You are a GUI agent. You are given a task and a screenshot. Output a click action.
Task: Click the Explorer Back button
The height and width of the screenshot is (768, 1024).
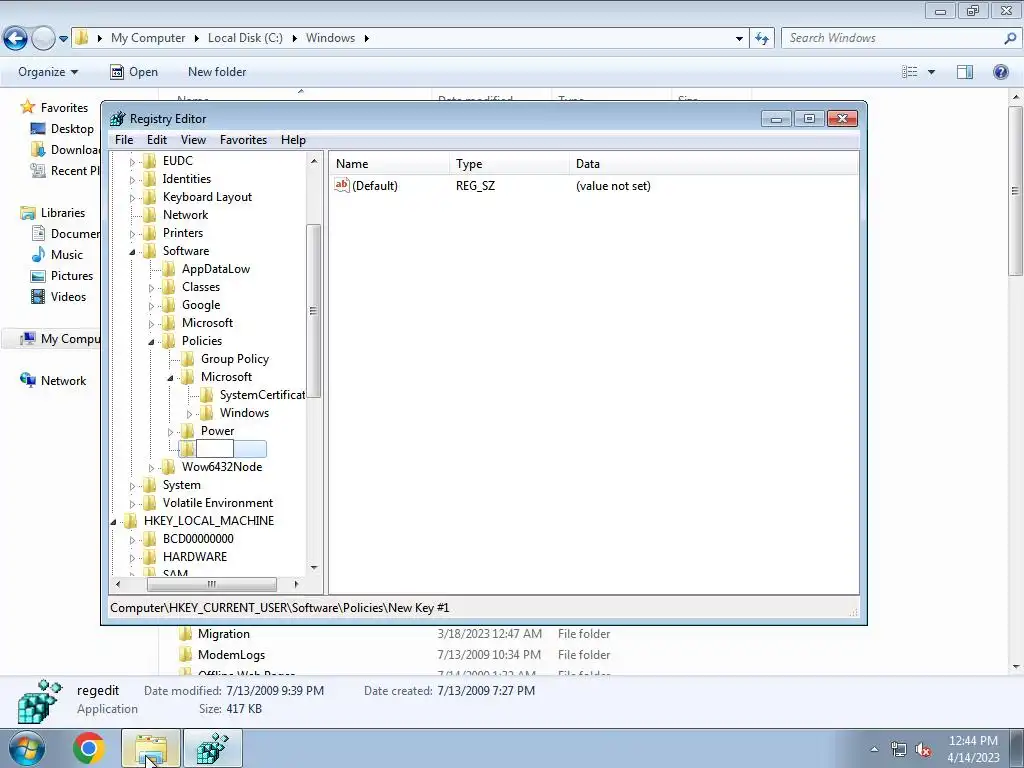(16, 38)
